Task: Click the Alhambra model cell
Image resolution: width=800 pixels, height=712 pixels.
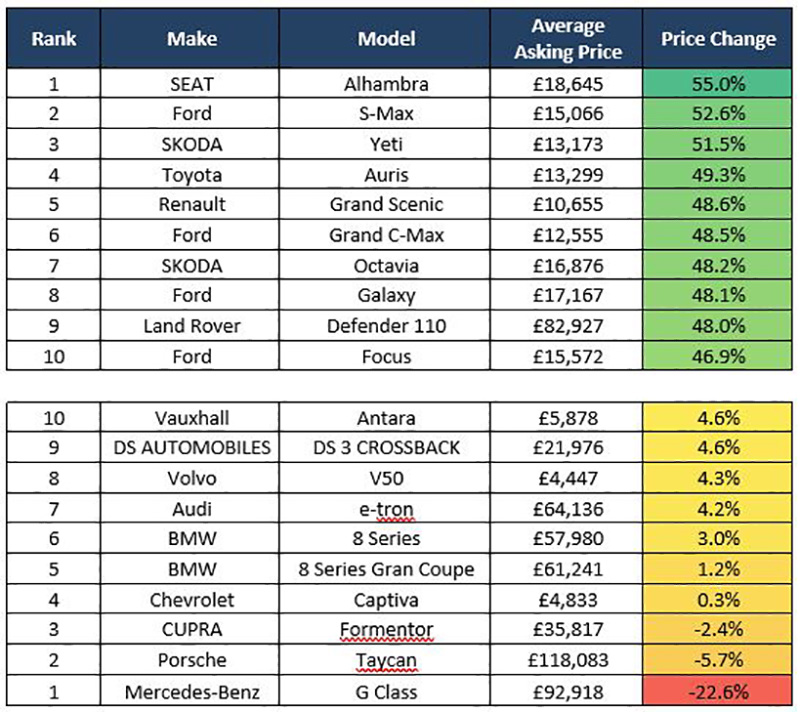Action: pos(386,86)
